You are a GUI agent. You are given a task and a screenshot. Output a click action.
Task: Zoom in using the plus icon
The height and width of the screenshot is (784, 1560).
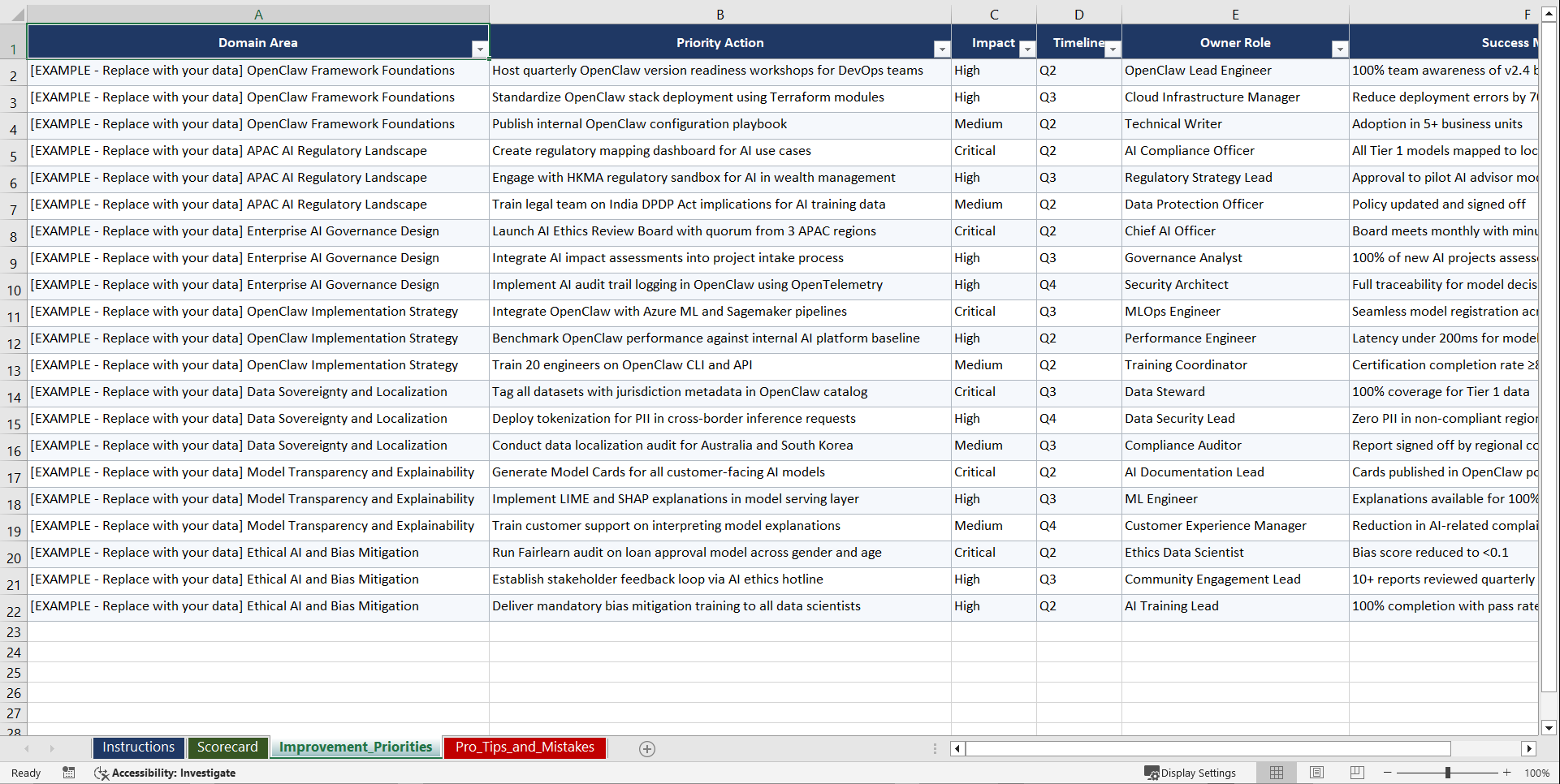click(x=1507, y=773)
